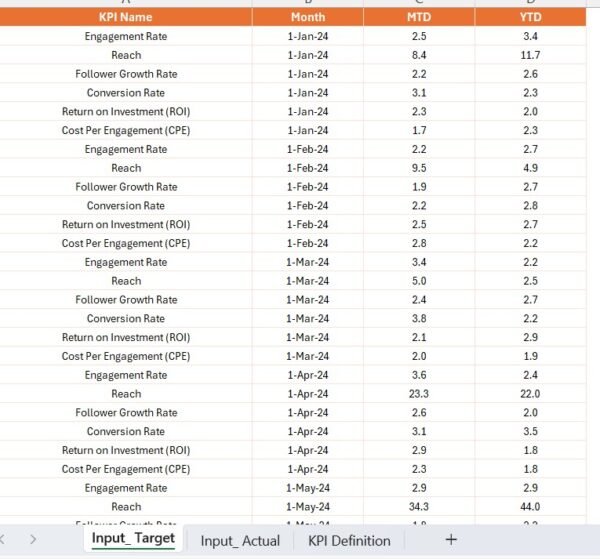Select Reach cell in the 1-Jan-24 row
Screen dimensions: 600x559
pos(126,55)
